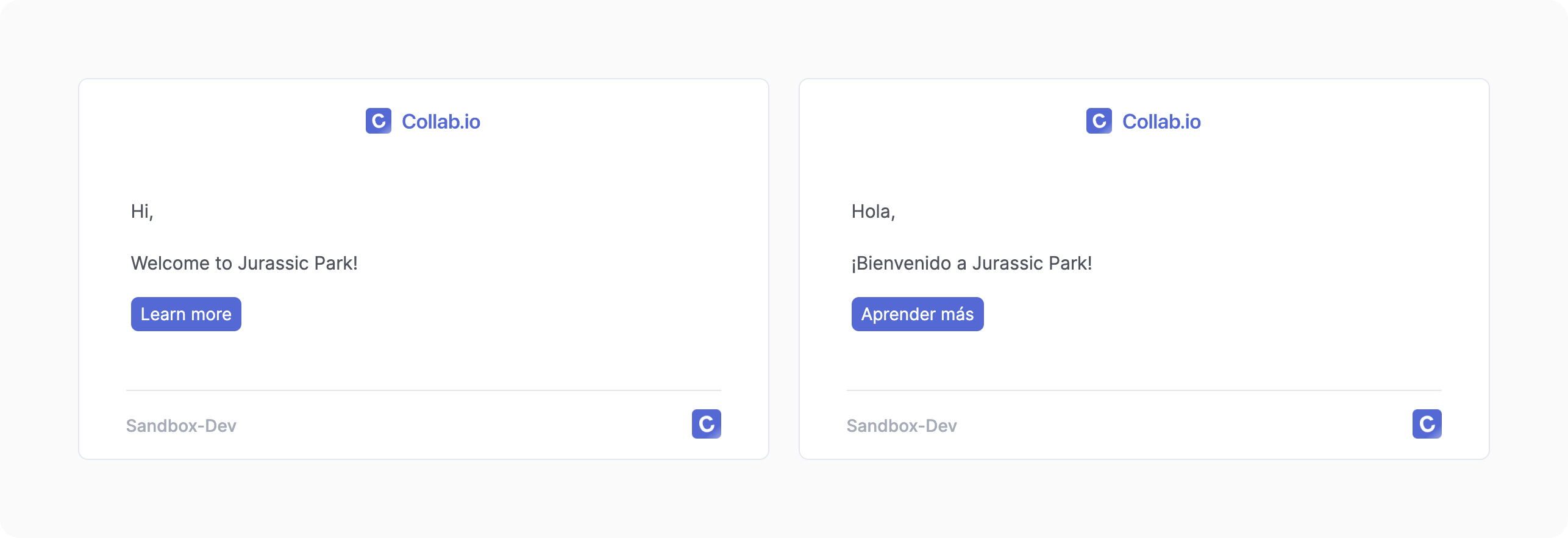
Task: Select the 'Sandbox-Dev' label in the right footer
Action: [901, 426]
